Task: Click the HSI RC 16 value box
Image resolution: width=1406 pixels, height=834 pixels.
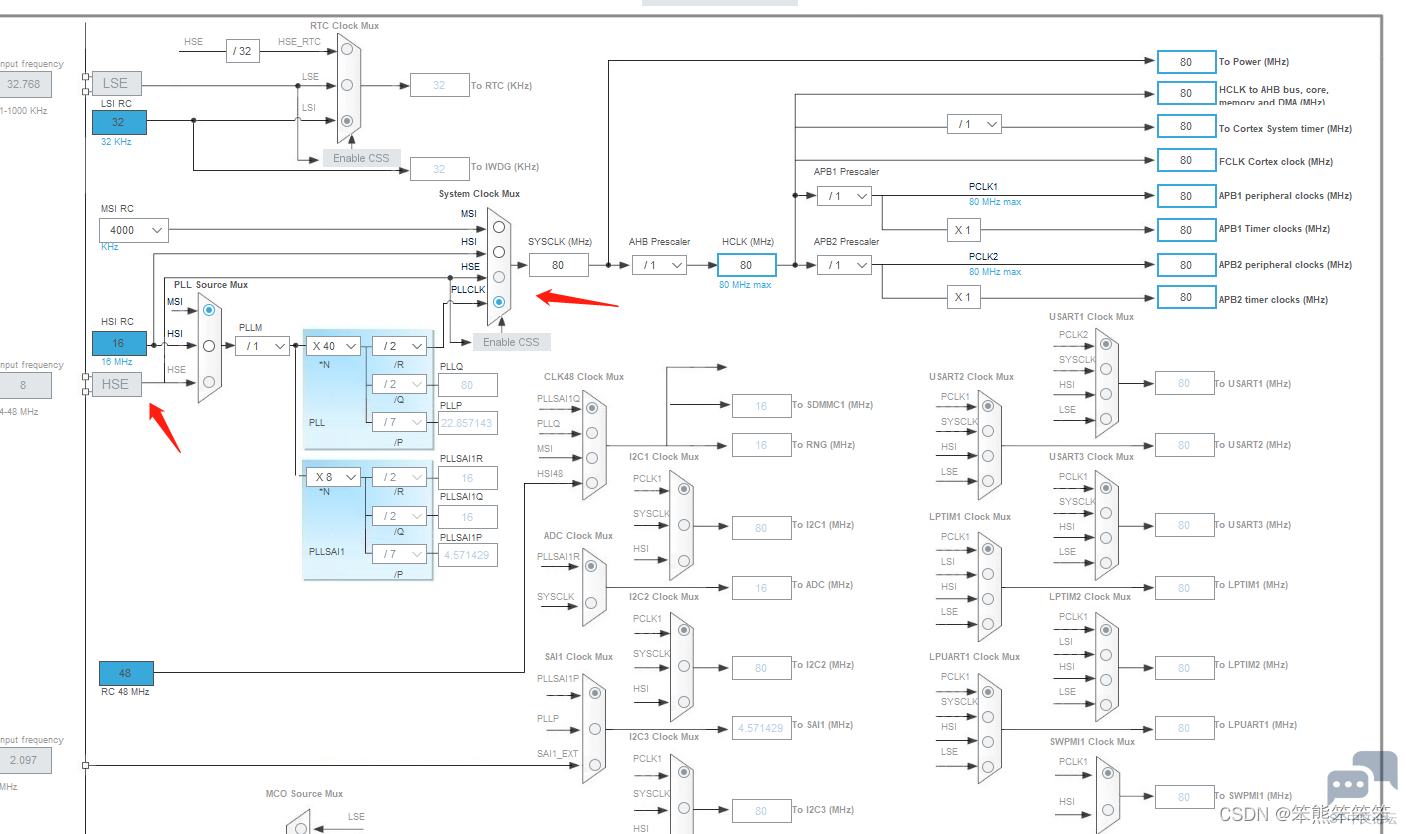Action: tap(119, 343)
